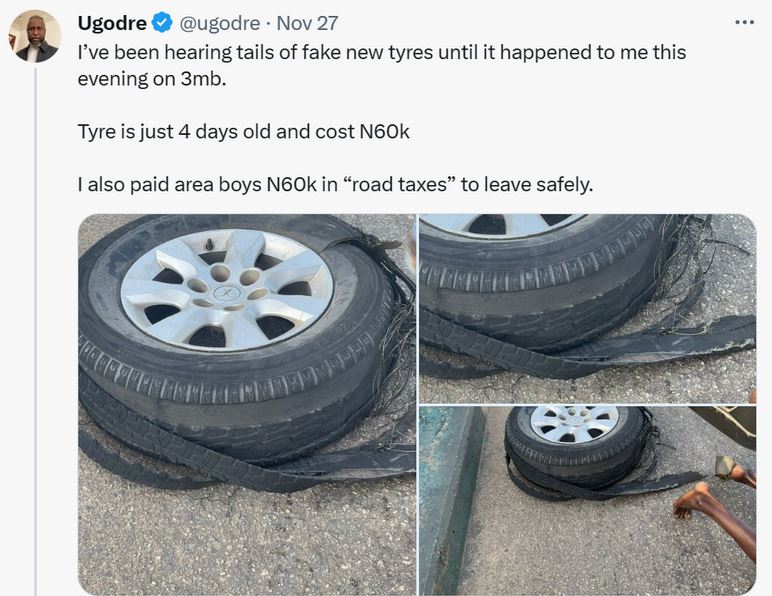
Task: Click the line about paying area boys
Action: pyautogui.click(x=335, y=185)
